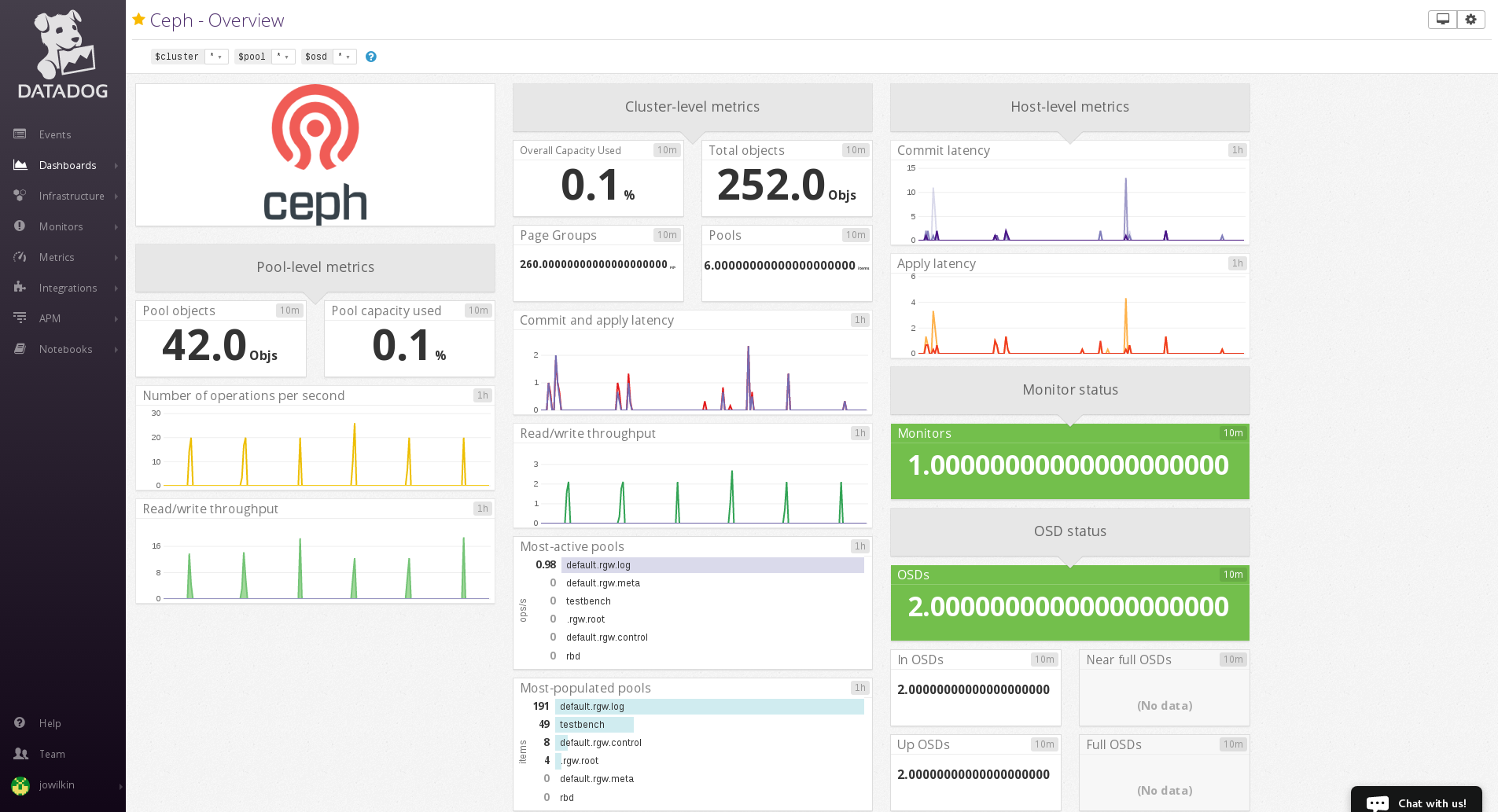This screenshot has height=812, width=1498.
Task: Open Chat with us! widget
Action: pyautogui.click(x=1416, y=800)
